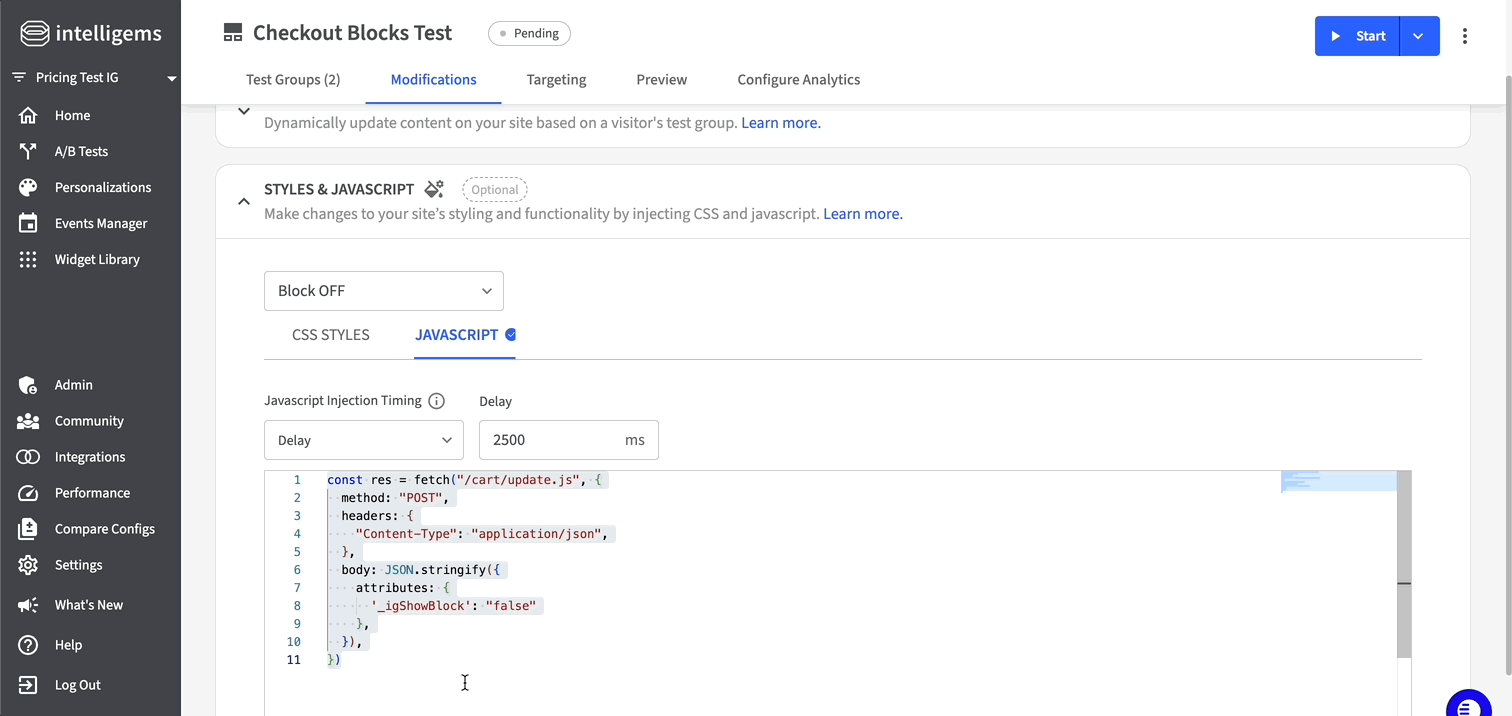This screenshot has width=1512, height=716.
Task: Open Performance gauge icon
Action: [x=28, y=493]
